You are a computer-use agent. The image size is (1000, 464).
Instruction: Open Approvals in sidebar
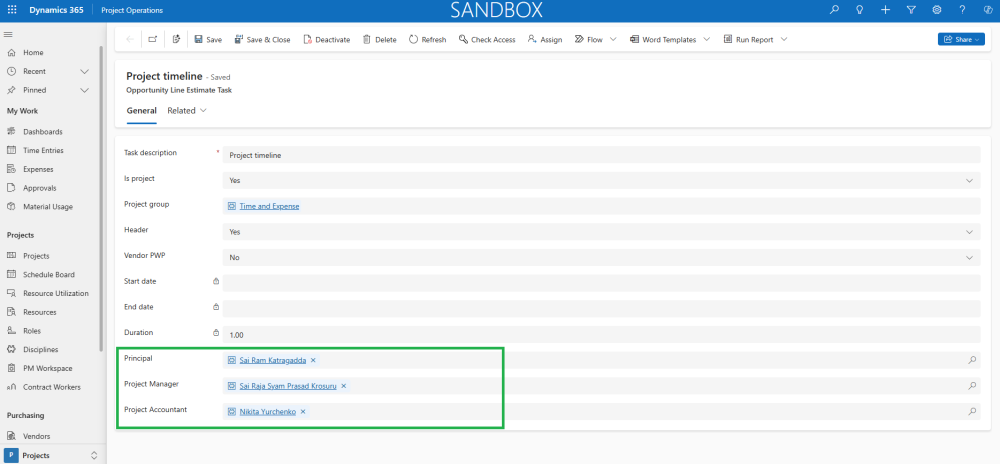coord(40,188)
